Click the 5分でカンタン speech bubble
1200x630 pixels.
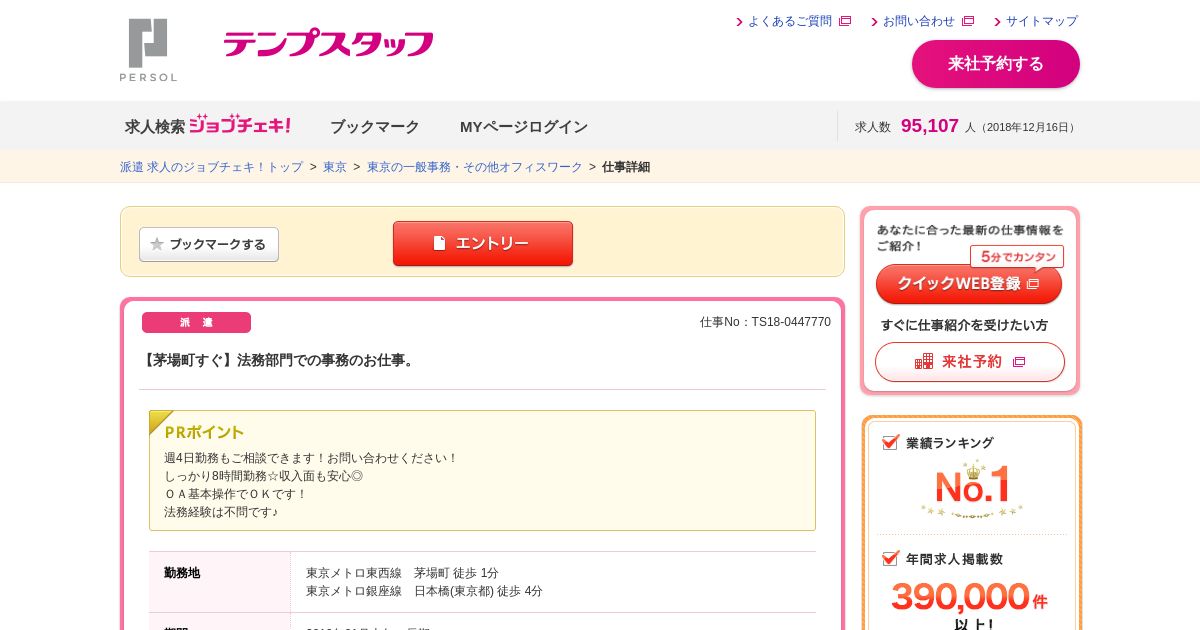pyautogui.click(x=1017, y=257)
